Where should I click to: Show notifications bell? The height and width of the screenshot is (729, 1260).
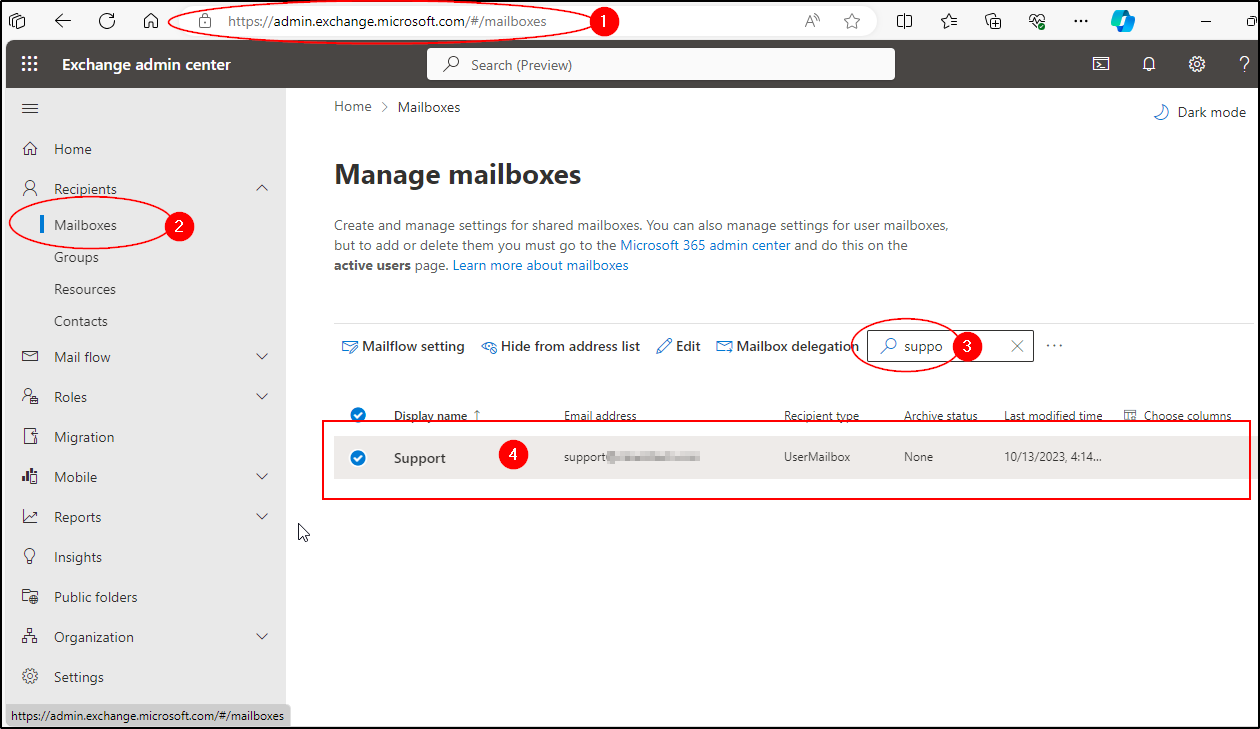click(x=1149, y=64)
